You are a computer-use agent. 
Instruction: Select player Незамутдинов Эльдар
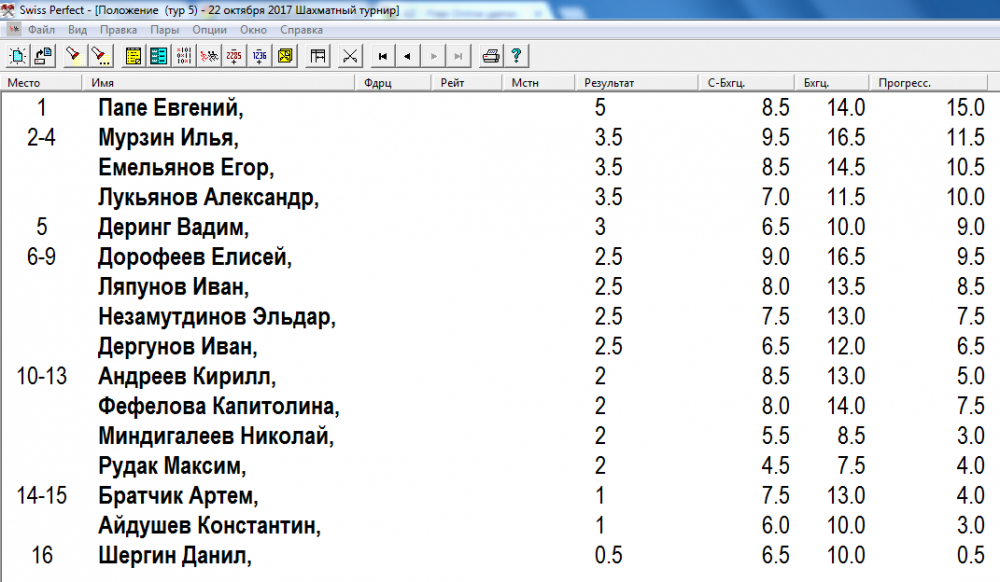tap(217, 317)
